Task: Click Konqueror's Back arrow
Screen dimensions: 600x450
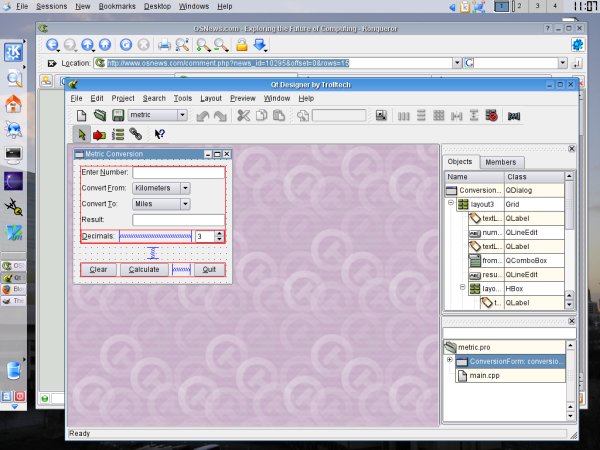Action: coord(52,45)
